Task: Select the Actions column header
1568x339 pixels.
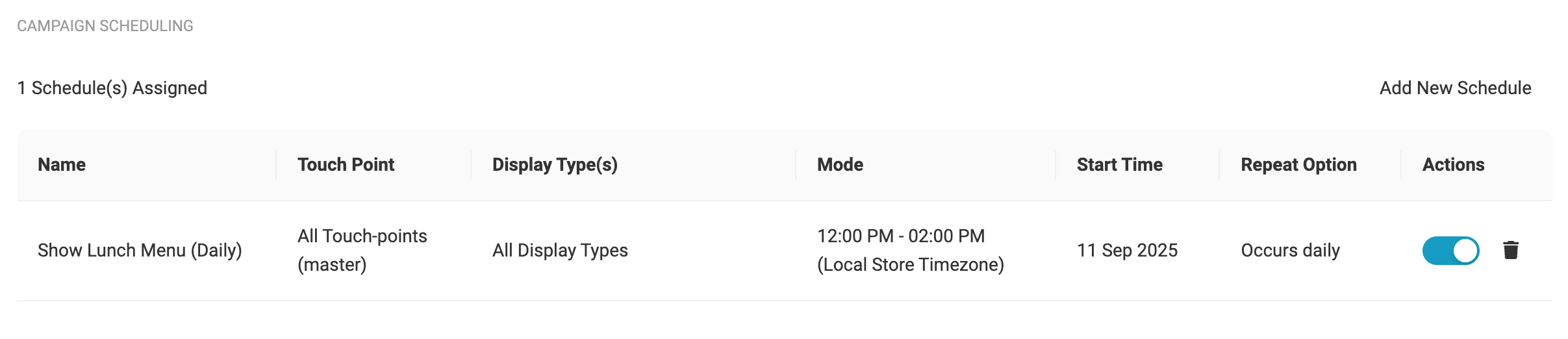Action: [1453, 165]
